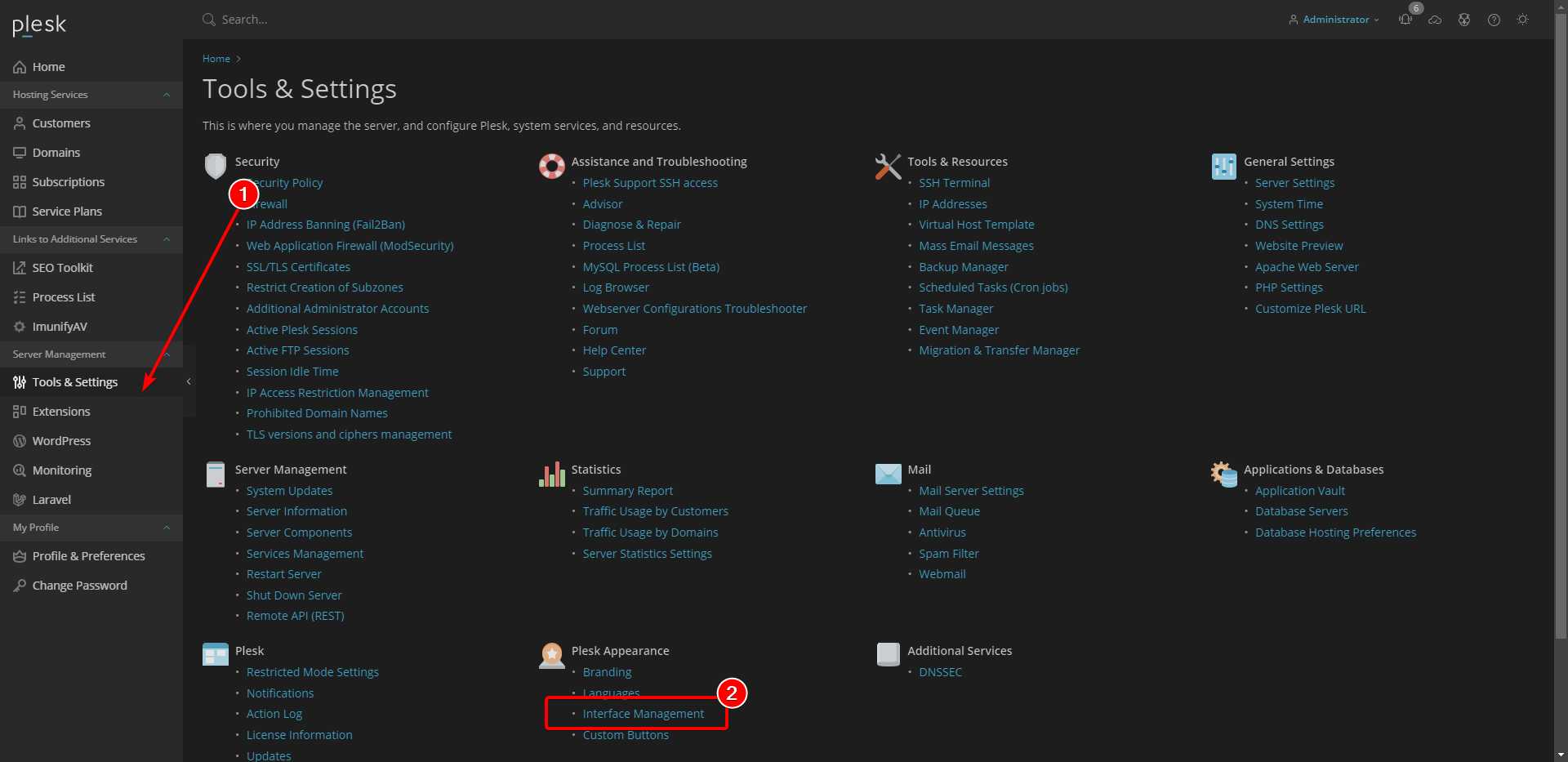Viewport: 1568px width, 762px height.
Task: Collapse the Links to Additional Services group
Action: (91, 239)
